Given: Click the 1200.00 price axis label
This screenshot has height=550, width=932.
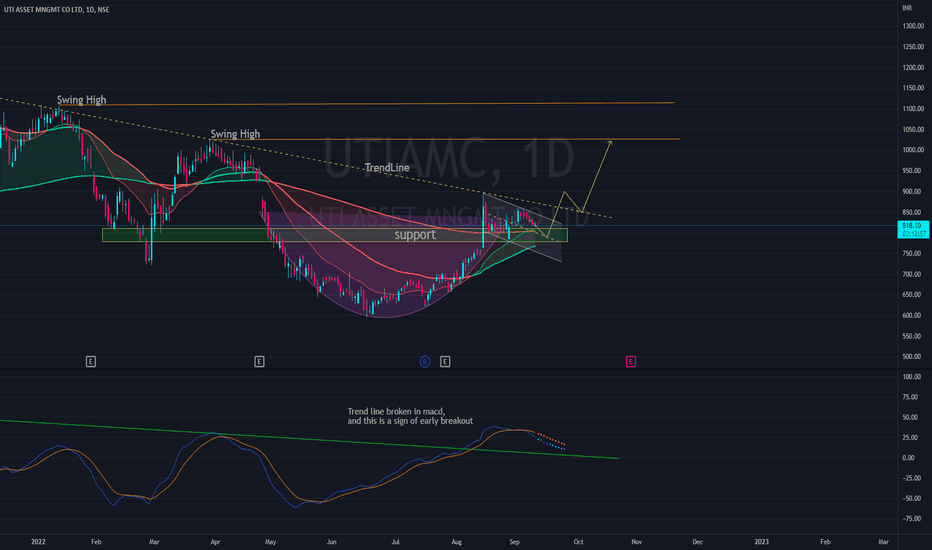Looking at the screenshot, I should pyautogui.click(x=913, y=68).
